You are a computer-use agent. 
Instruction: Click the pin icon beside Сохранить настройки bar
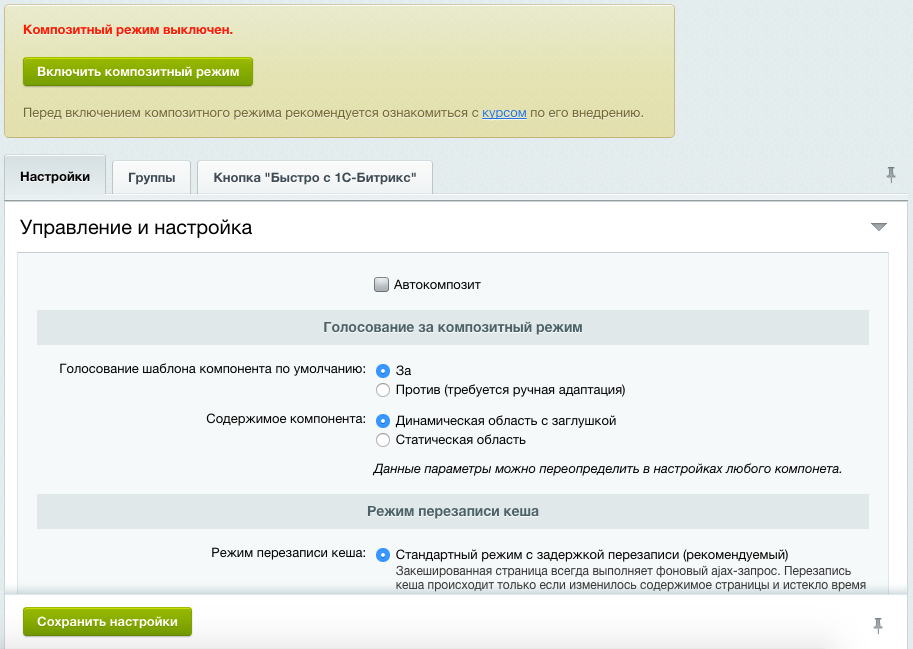pos(878,626)
